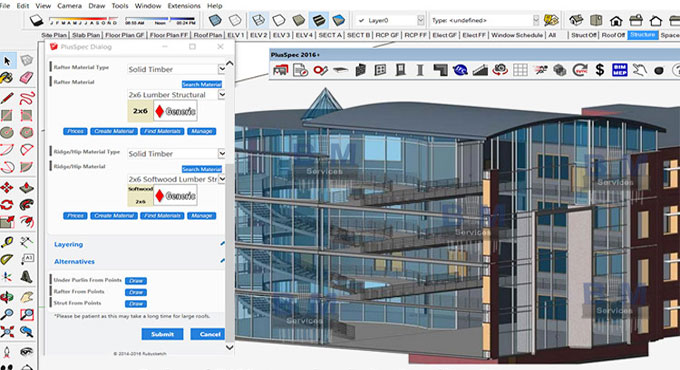
Task: Activate the Orbit tool
Action: (x=7, y=297)
